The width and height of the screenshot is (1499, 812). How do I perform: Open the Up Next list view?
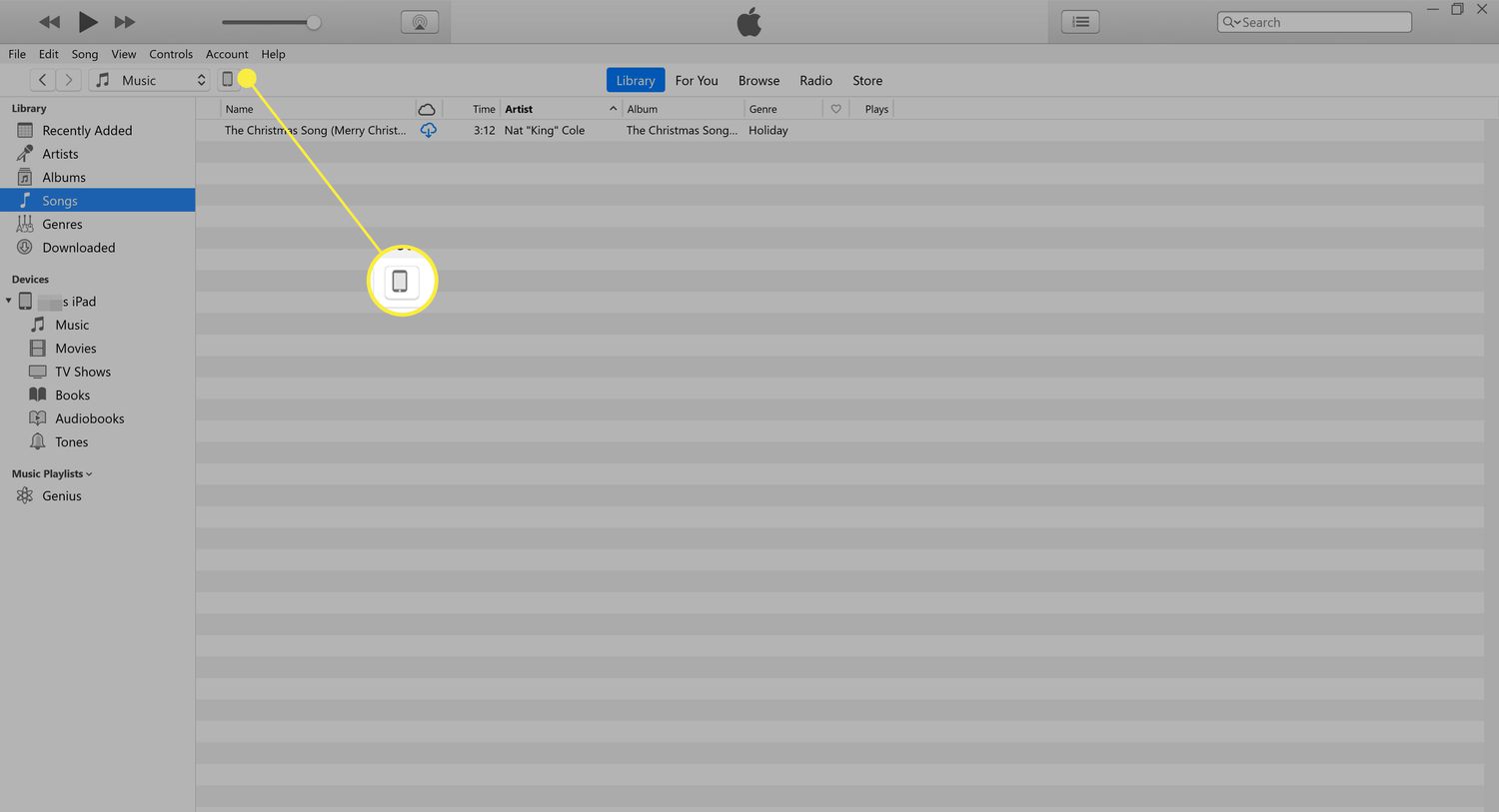click(1080, 22)
